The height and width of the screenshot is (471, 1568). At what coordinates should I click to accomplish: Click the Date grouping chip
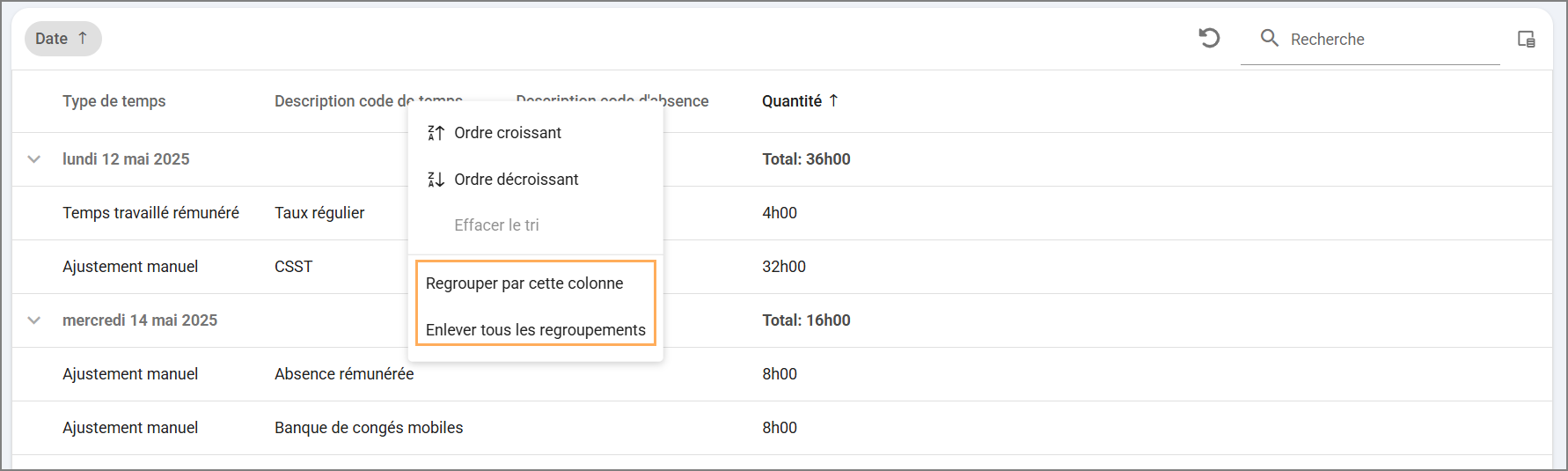[x=53, y=39]
